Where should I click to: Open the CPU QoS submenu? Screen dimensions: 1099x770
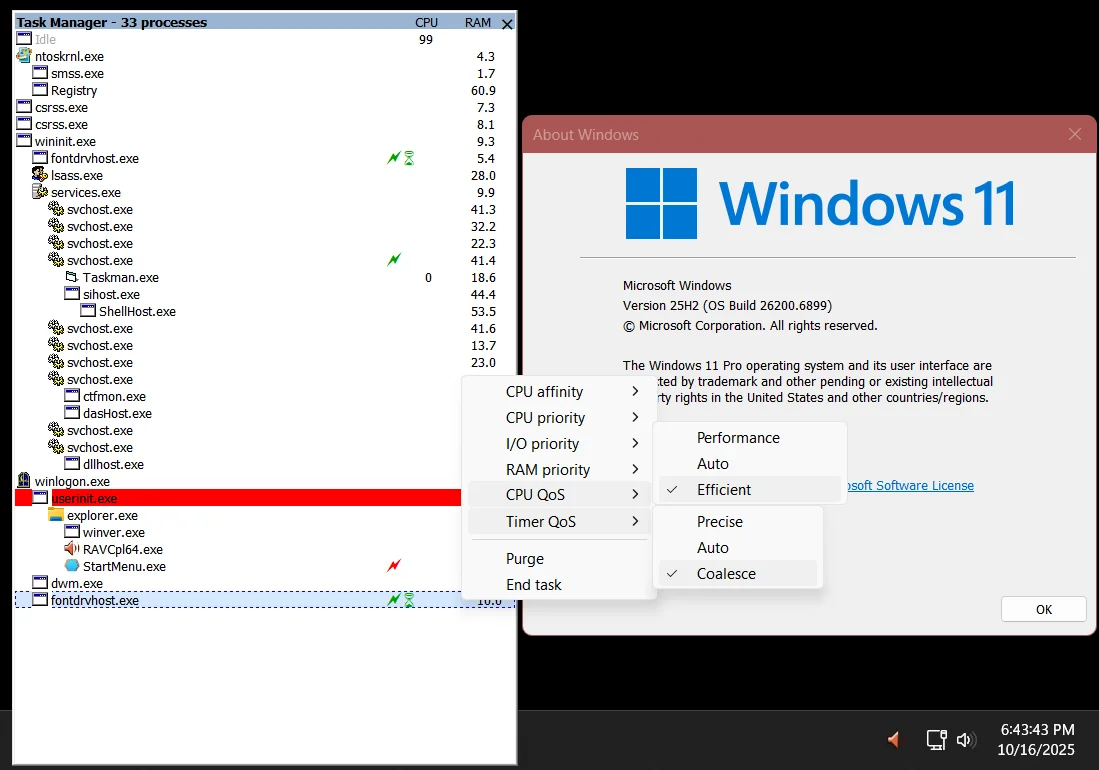(559, 495)
